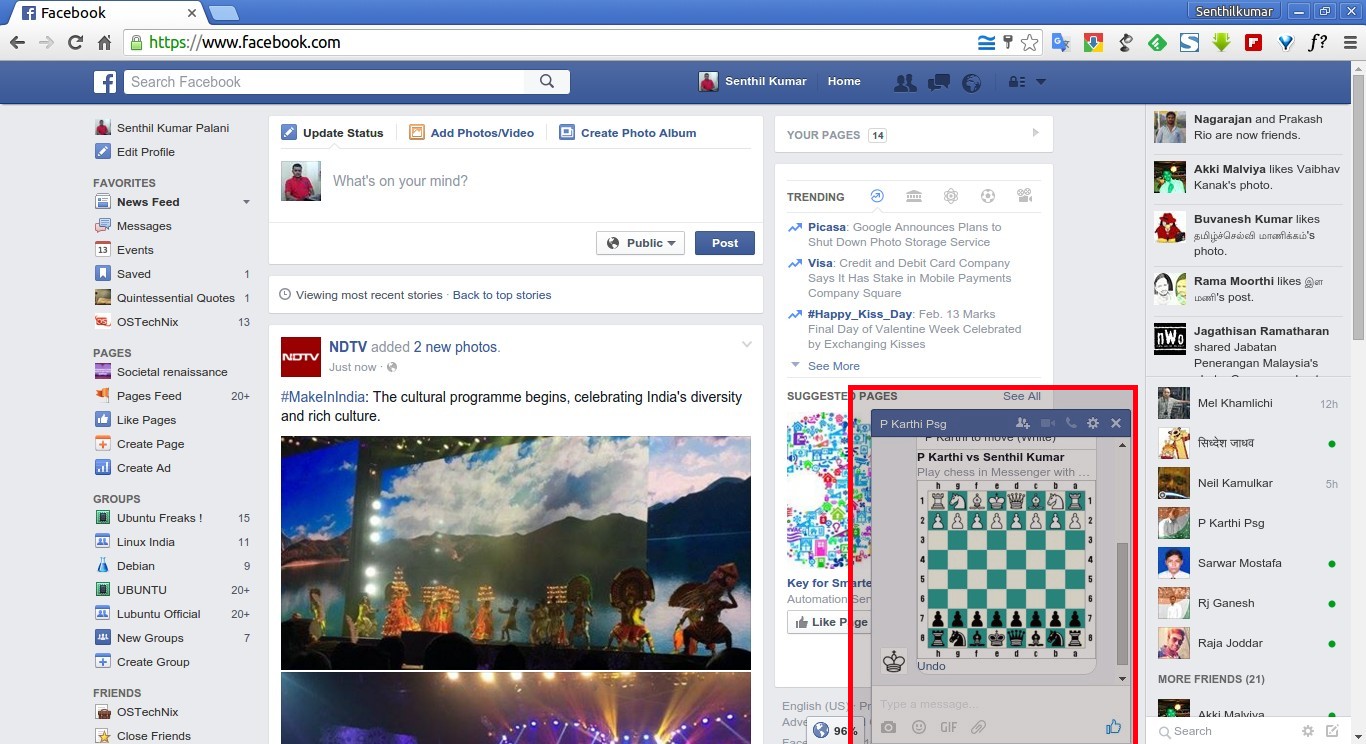Viewport: 1366px width, 744px height.
Task: Select the Update Status tab
Action: (333, 133)
